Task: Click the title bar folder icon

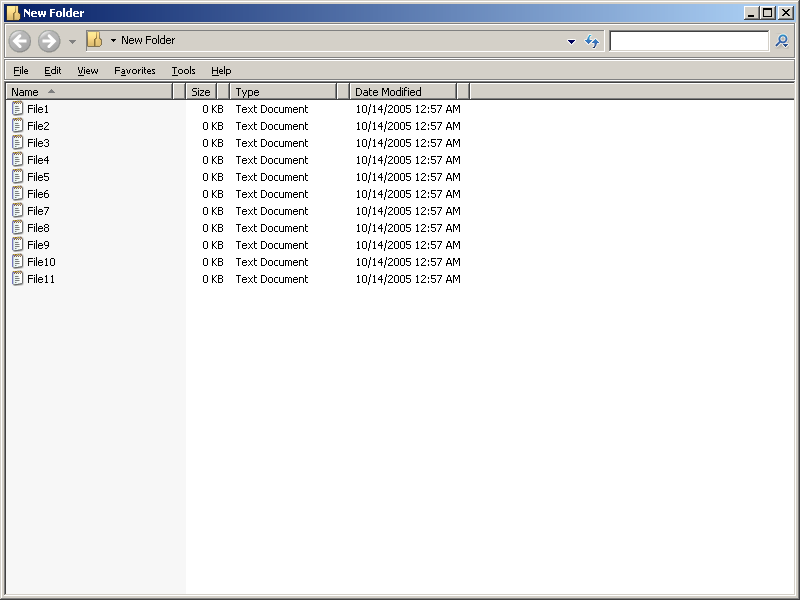Action: point(13,13)
